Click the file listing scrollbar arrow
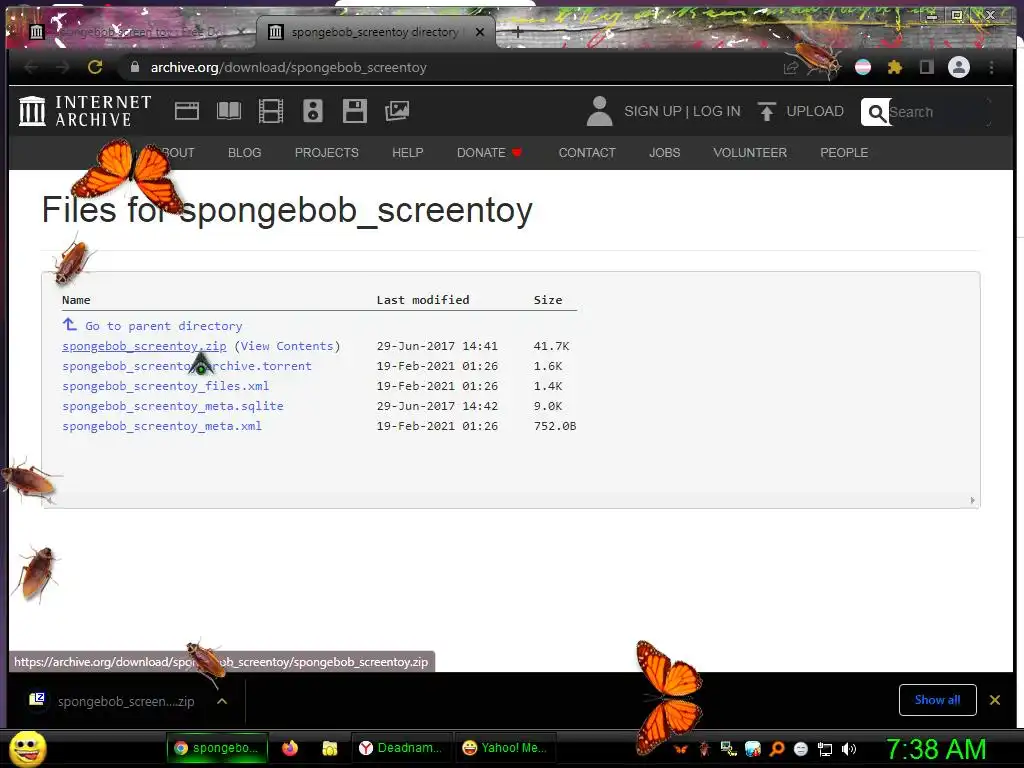The image size is (1024, 768). click(972, 500)
